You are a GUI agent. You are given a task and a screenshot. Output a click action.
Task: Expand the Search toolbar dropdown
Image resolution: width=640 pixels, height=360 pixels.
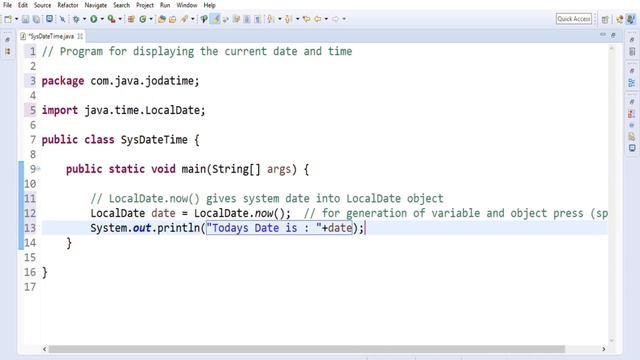coord(193,19)
